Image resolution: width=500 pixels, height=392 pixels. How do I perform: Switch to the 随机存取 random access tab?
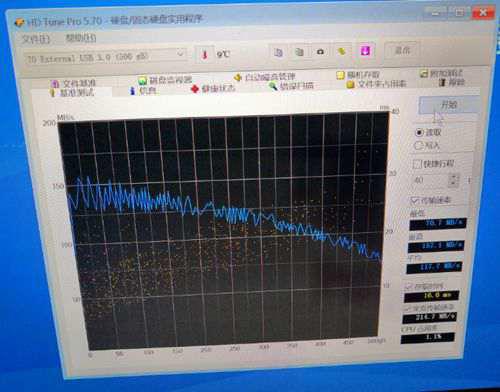pyautogui.click(x=358, y=75)
